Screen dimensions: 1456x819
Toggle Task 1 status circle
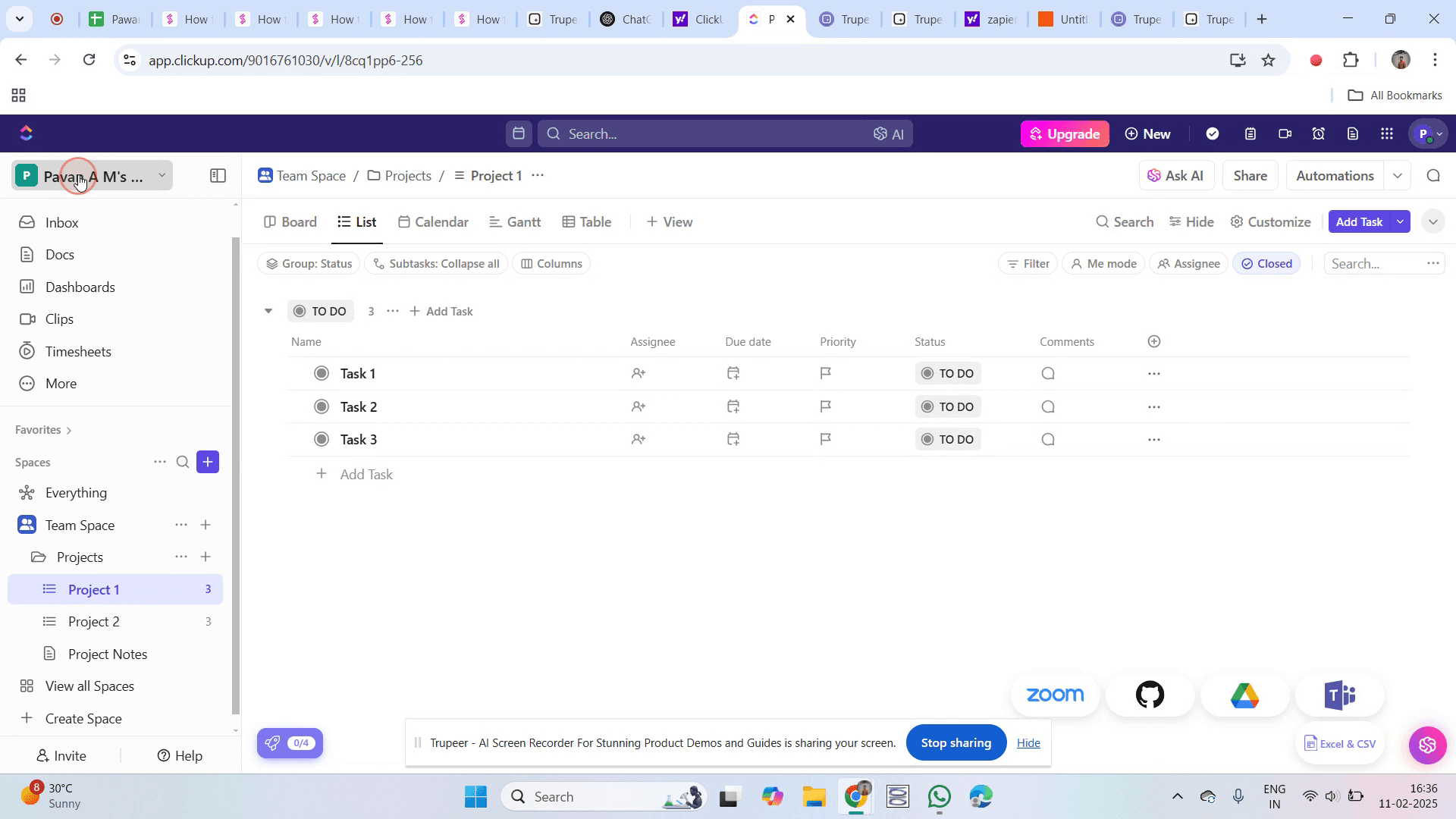322,374
